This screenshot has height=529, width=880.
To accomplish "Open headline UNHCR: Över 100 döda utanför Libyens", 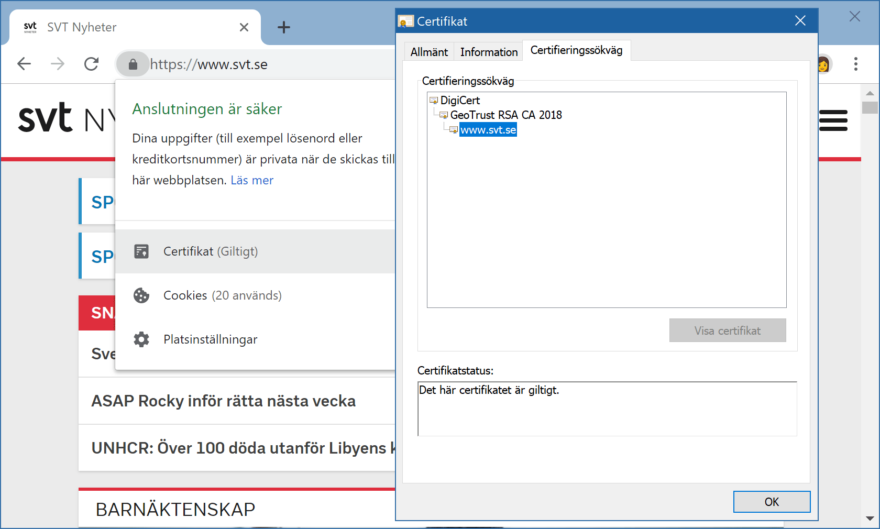I will [x=244, y=448].
